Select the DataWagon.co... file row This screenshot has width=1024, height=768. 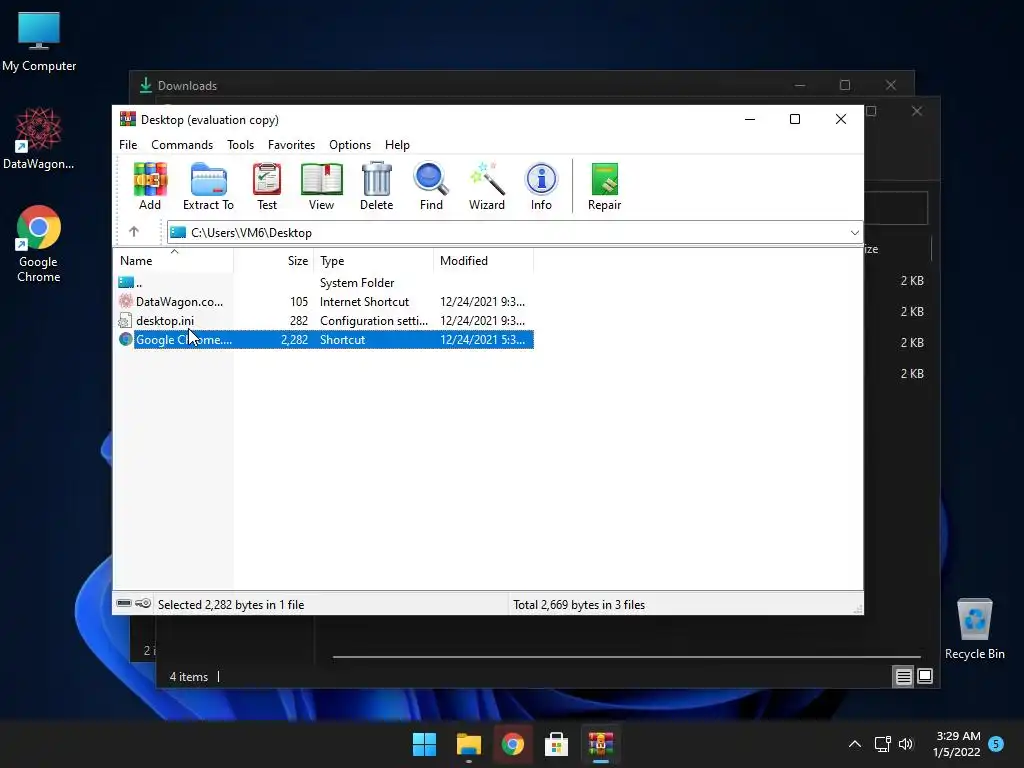pyautogui.click(x=325, y=302)
